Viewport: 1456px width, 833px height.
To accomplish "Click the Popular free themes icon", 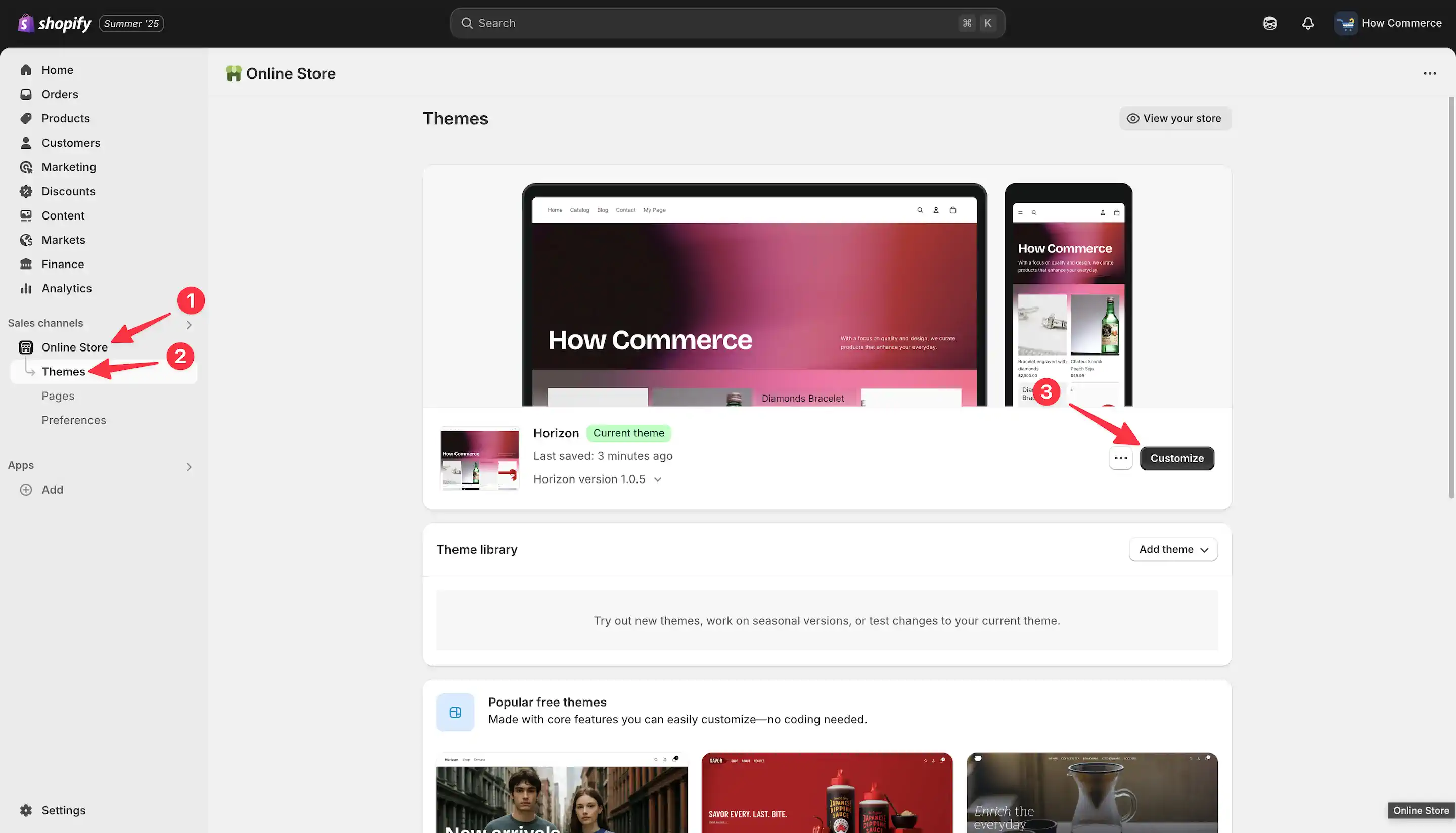I will pyautogui.click(x=455, y=712).
